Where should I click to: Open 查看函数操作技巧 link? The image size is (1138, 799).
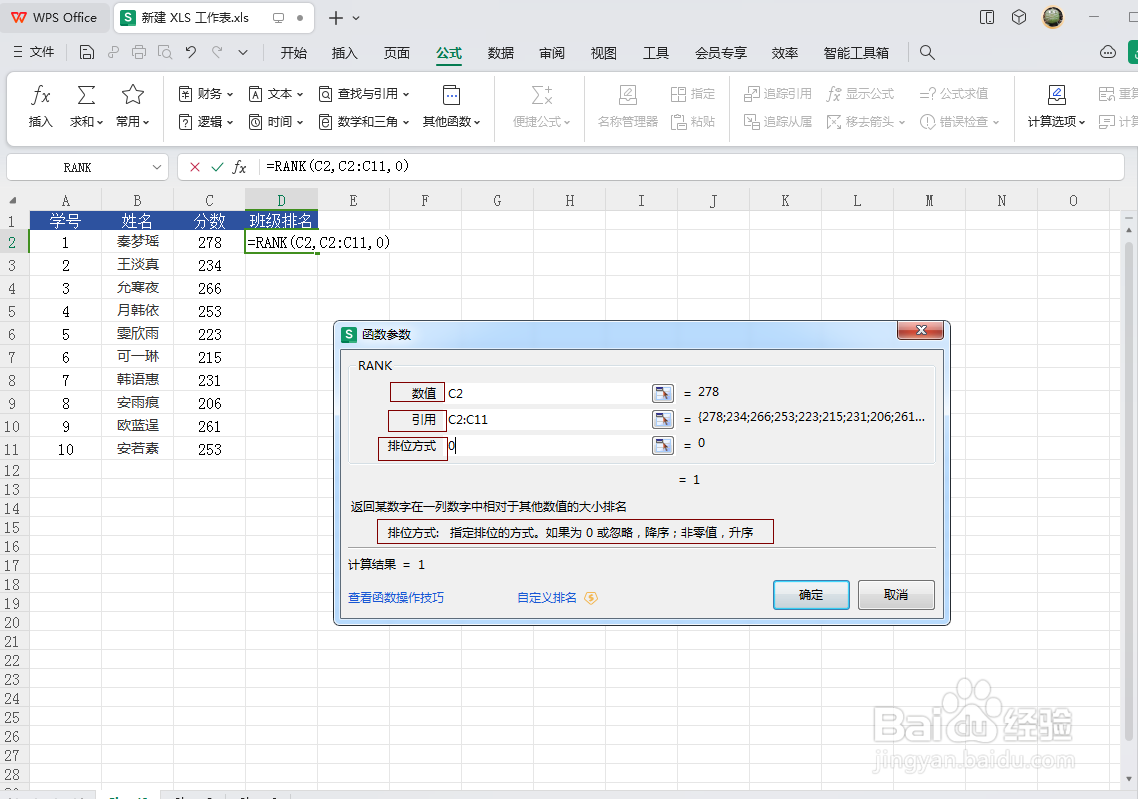(396, 598)
